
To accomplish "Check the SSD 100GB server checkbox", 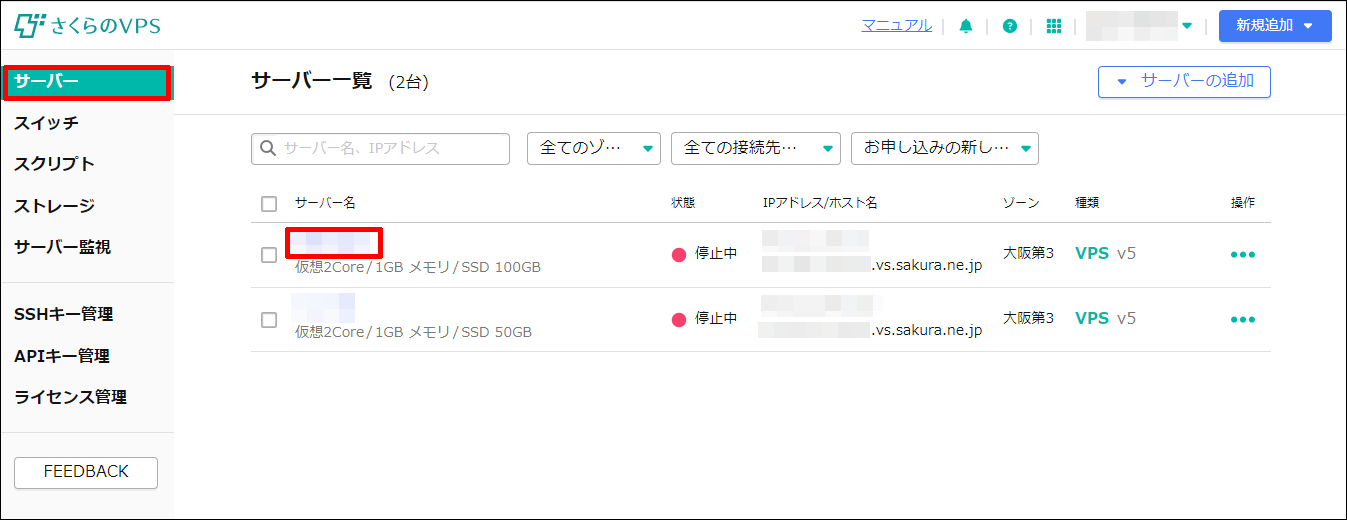I will click(x=269, y=255).
